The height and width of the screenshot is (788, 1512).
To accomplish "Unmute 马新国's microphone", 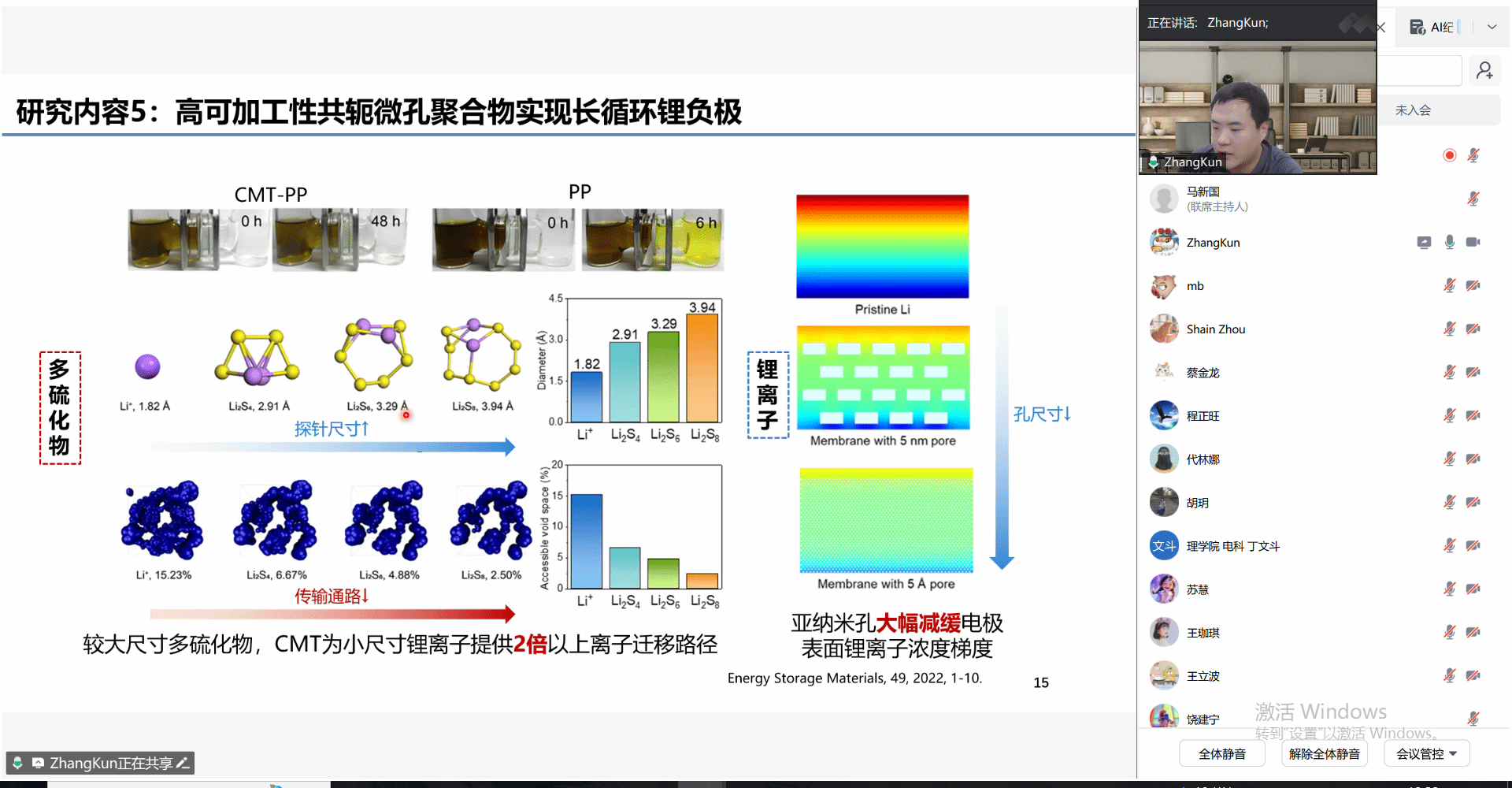I will [x=1473, y=199].
